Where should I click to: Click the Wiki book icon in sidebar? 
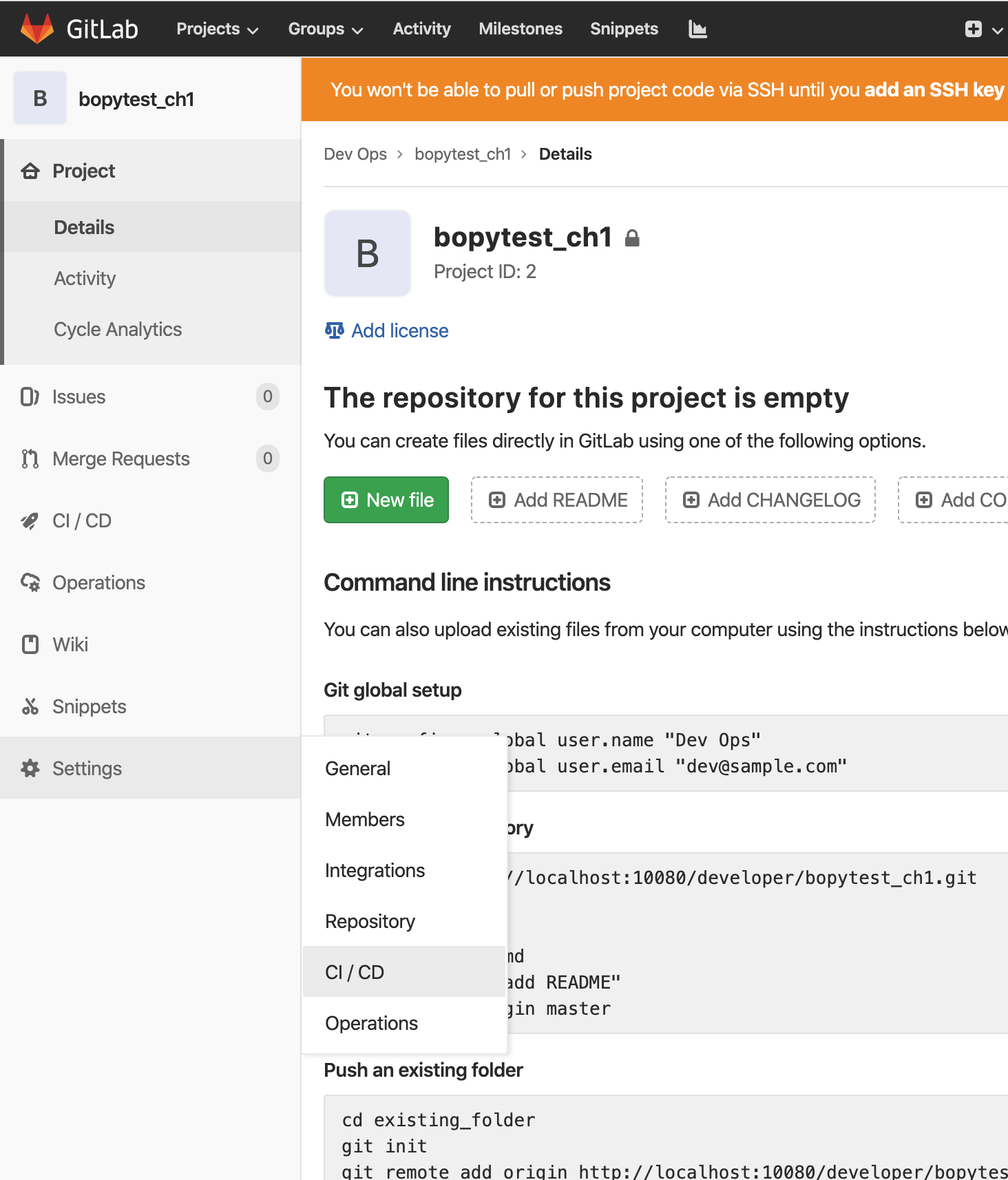point(30,644)
